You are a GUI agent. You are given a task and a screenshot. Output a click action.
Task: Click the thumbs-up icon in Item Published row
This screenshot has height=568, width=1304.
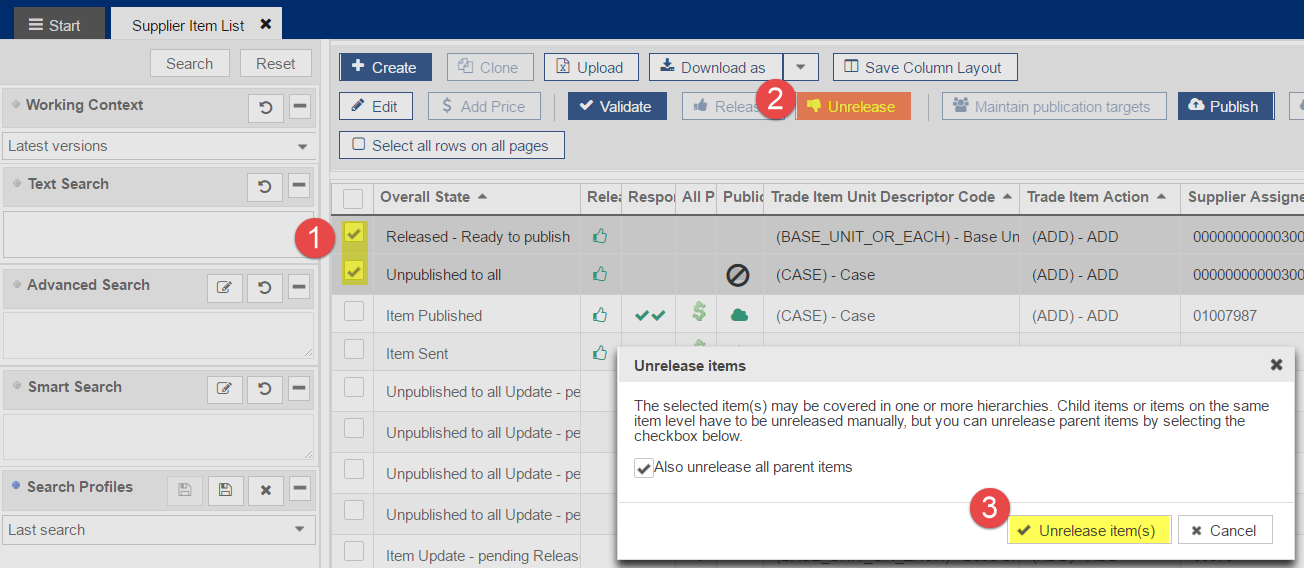600,315
